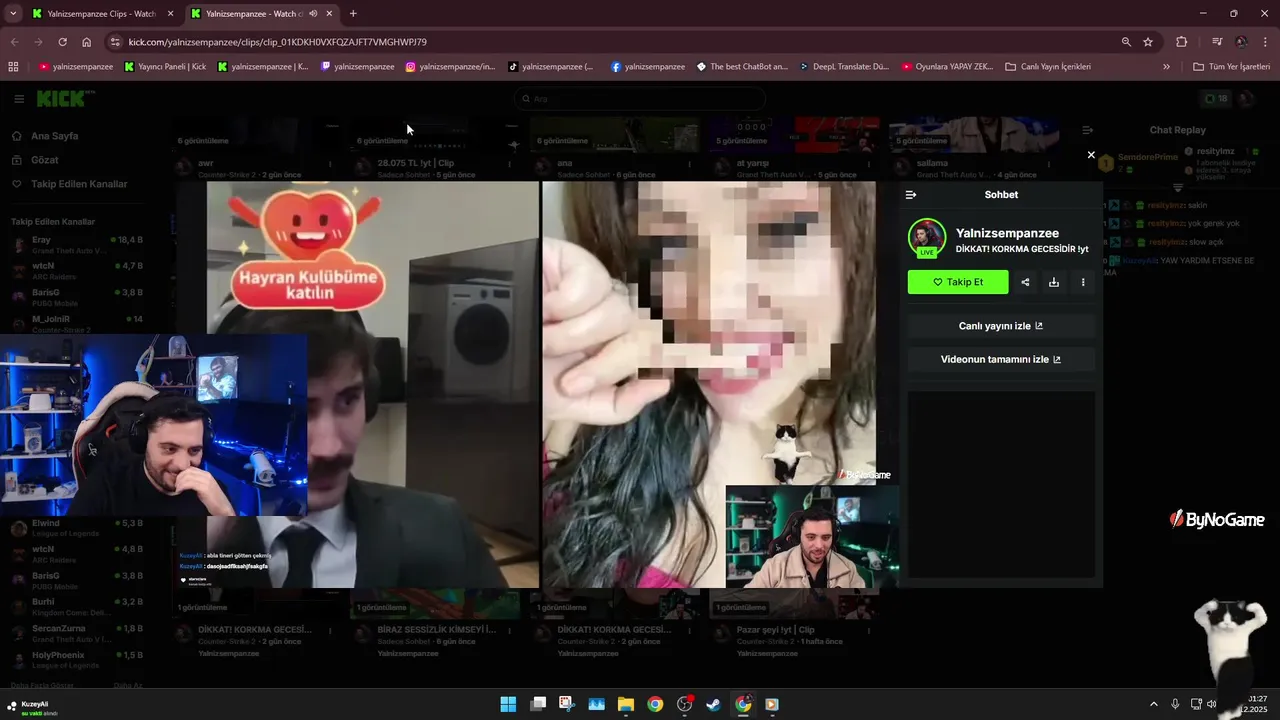Open SercanZurna channel in sidebar

[x=78, y=633]
